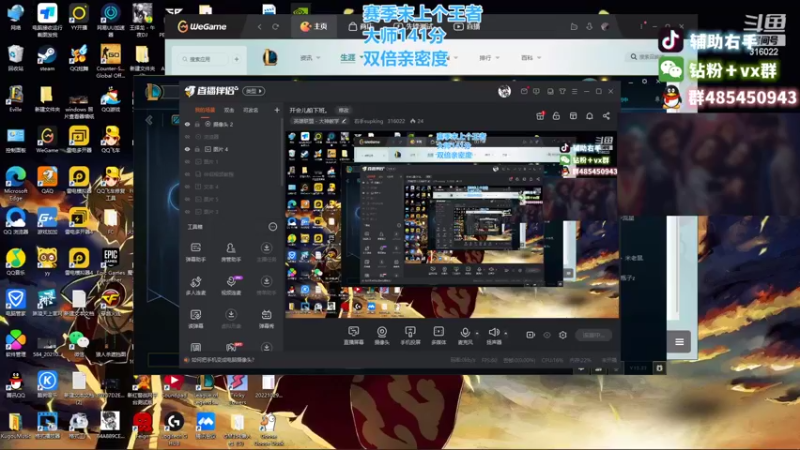Toggle lock on 图片 4 layer

coord(197,149)
